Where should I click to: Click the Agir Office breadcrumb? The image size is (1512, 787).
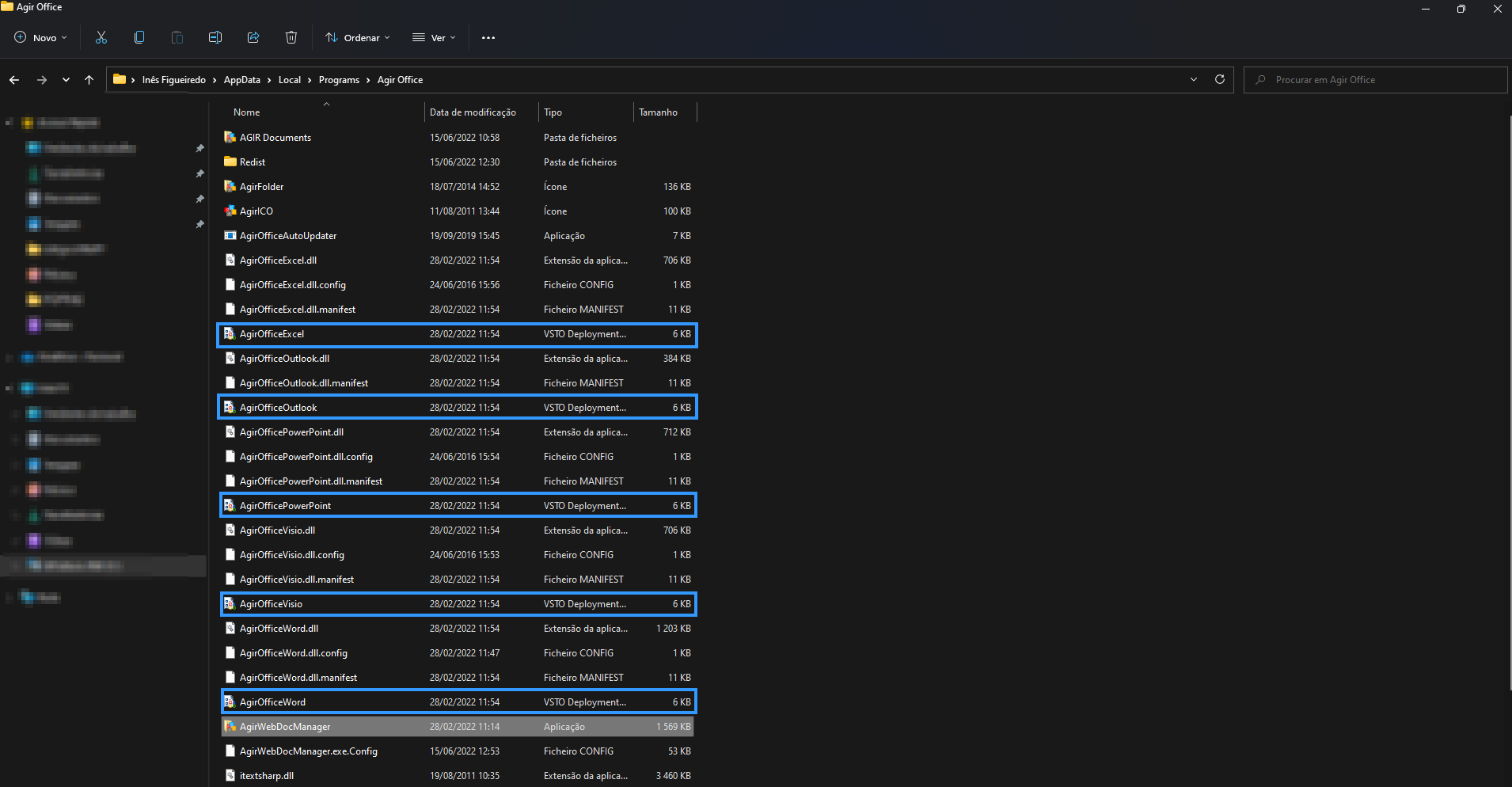(x=400, y=80)
